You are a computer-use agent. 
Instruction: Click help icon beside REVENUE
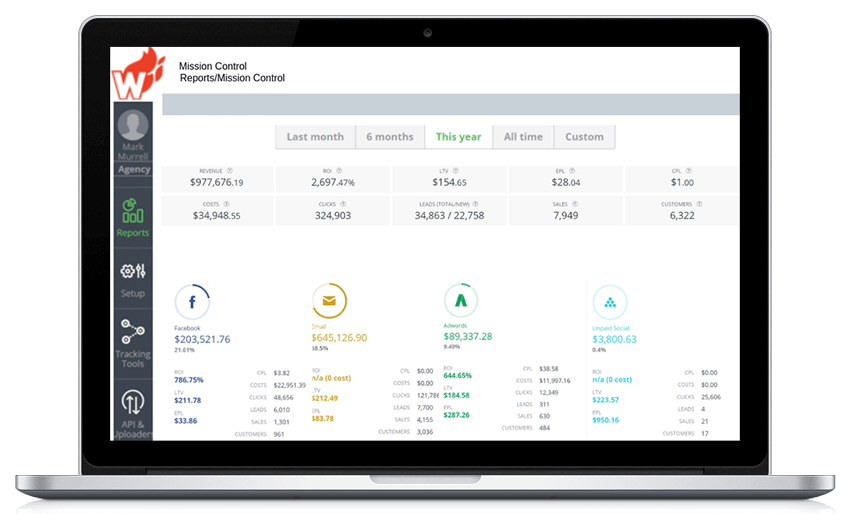coord(230,171)
